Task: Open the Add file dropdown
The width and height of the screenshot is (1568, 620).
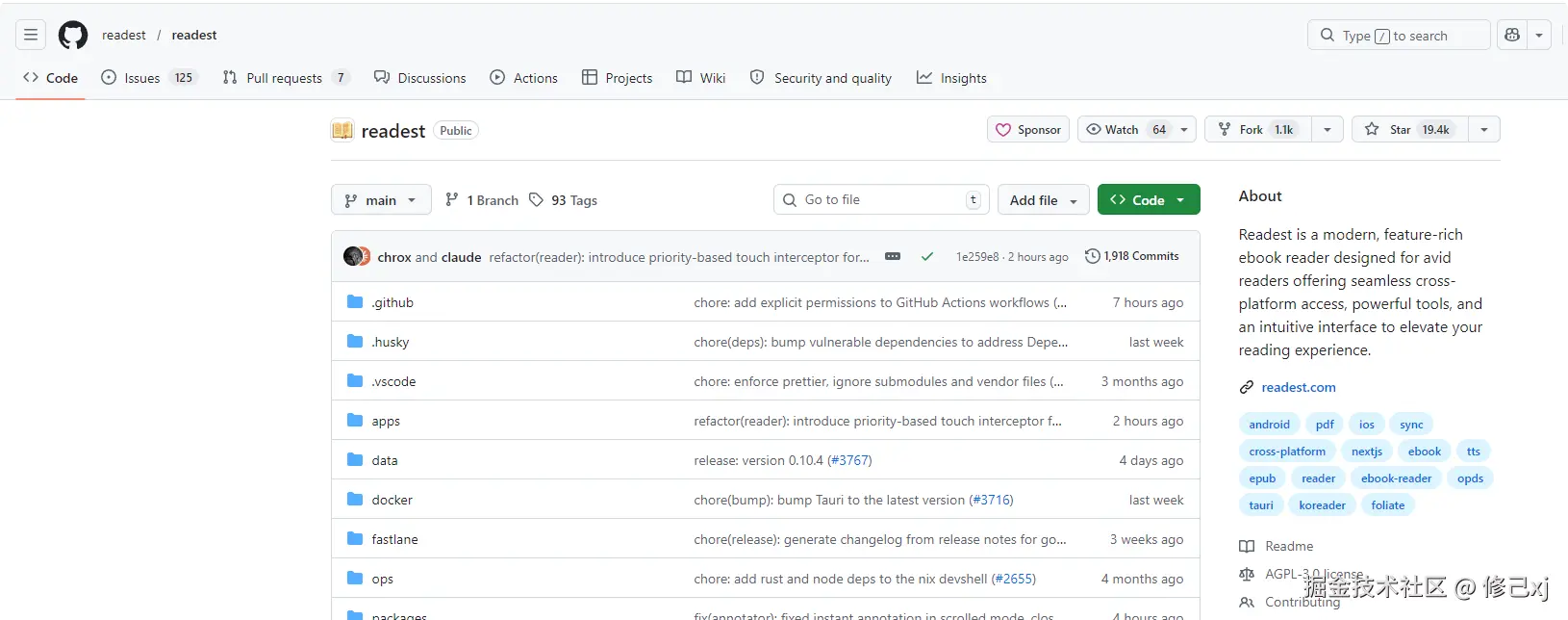Action: [1044, 200]
